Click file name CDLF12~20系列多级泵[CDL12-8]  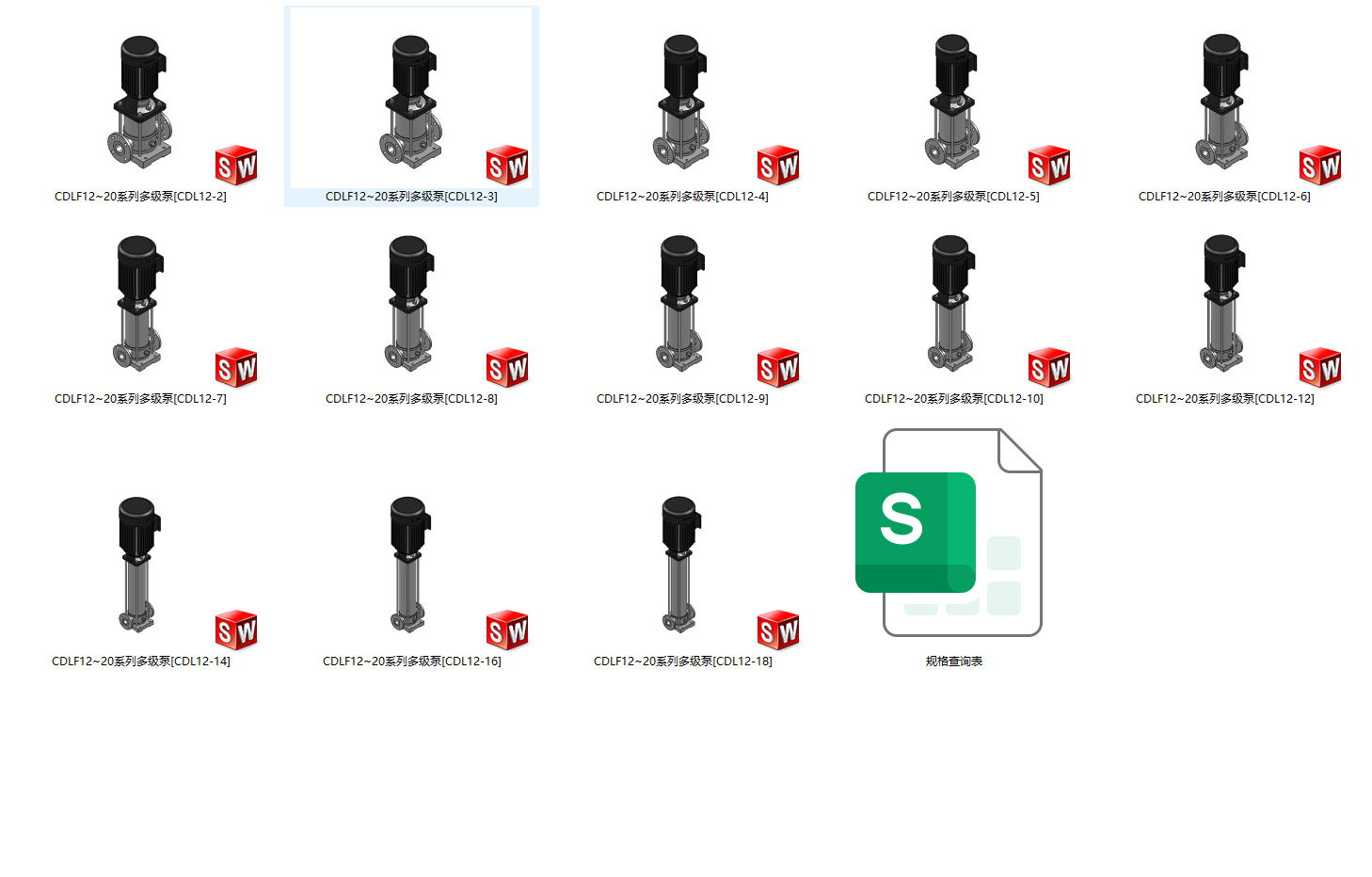pos(411,399)
